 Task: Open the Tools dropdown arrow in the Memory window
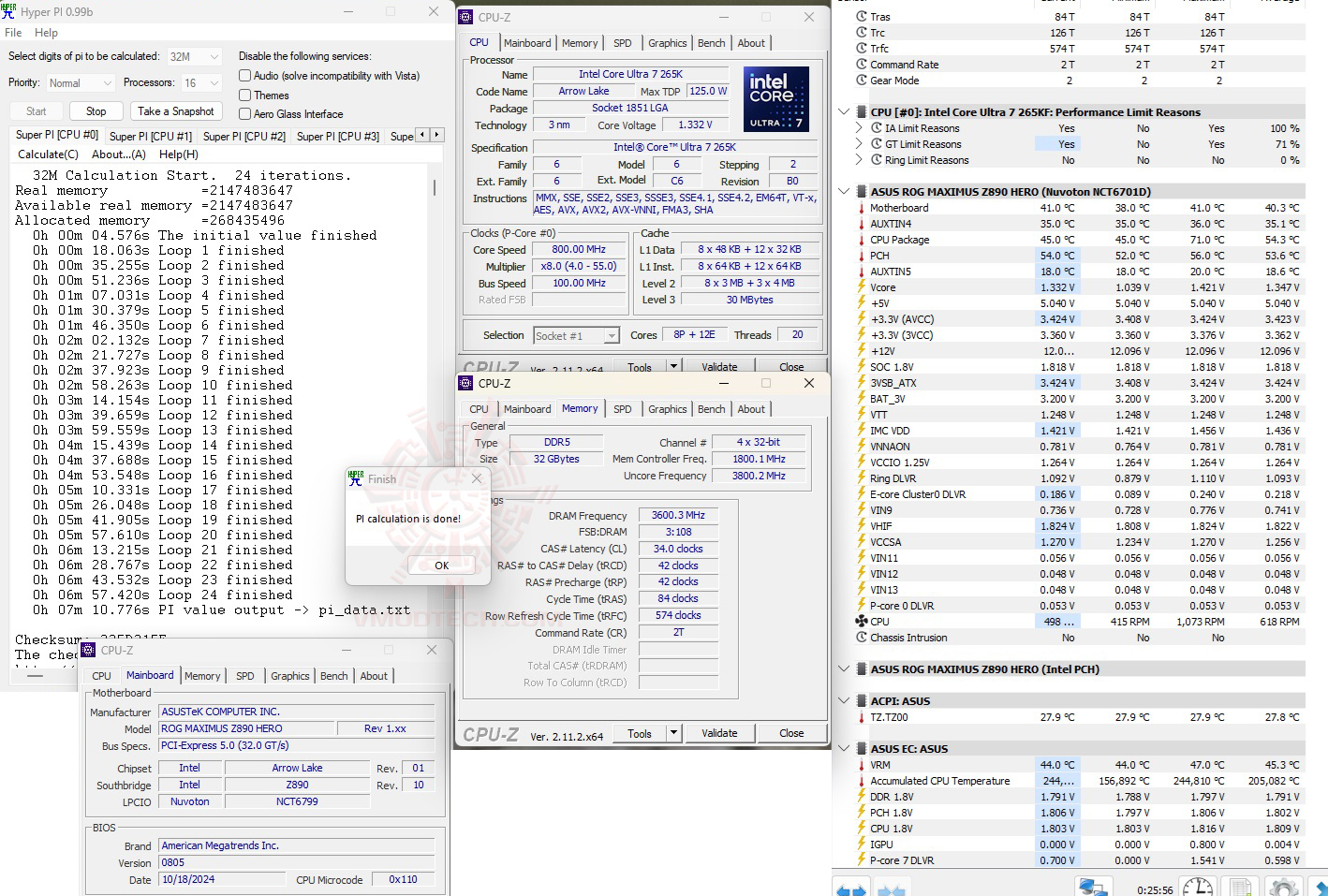click(673, 734)
